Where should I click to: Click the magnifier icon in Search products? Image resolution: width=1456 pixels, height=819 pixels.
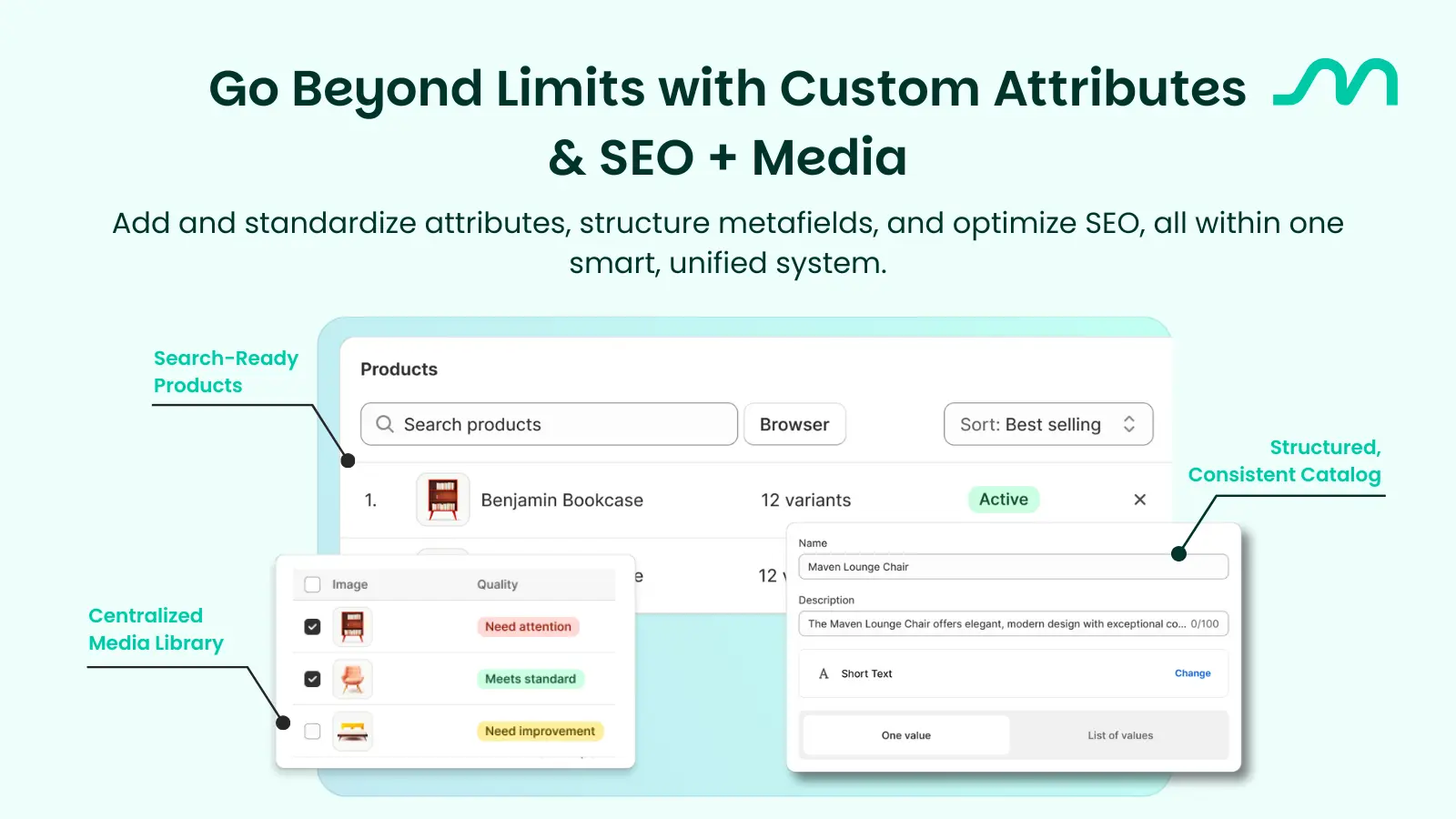coord(385,424)
